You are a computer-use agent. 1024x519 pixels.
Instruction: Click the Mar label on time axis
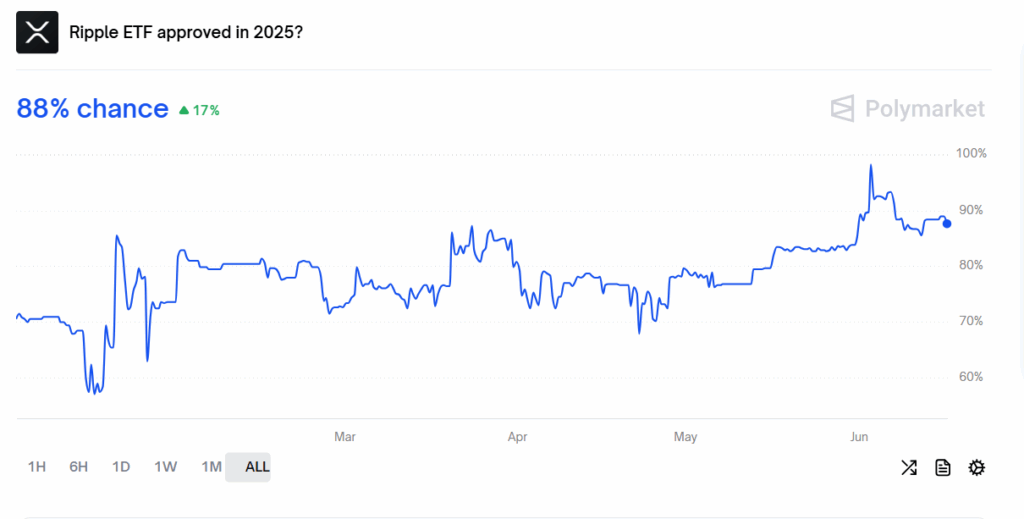pos(345,437)
